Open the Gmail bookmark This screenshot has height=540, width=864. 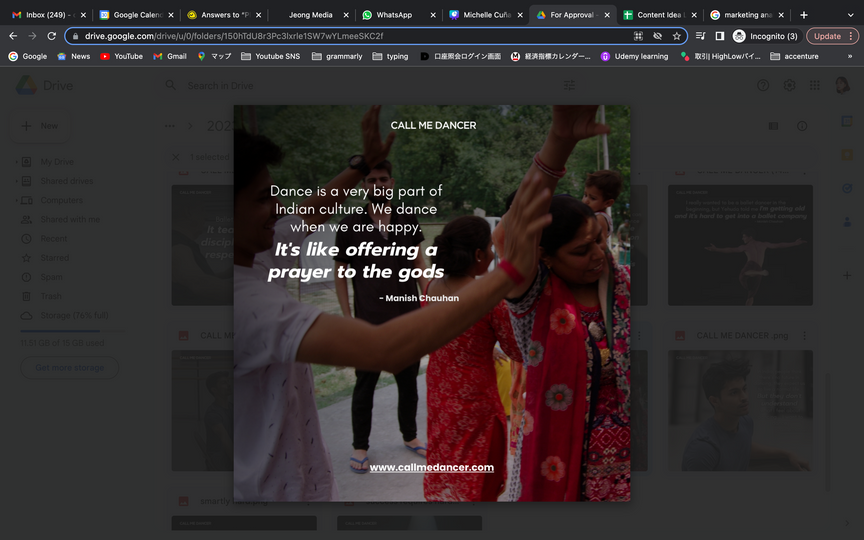(170, 56)
